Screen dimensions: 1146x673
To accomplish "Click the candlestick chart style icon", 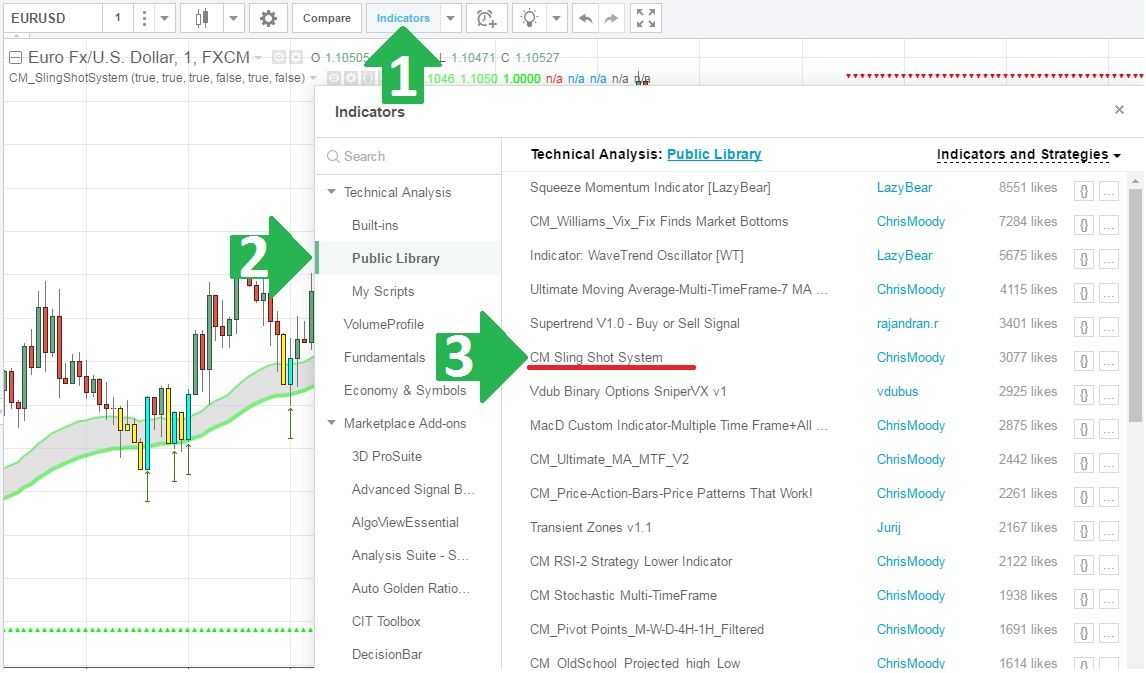I will (x=202, y=18).
